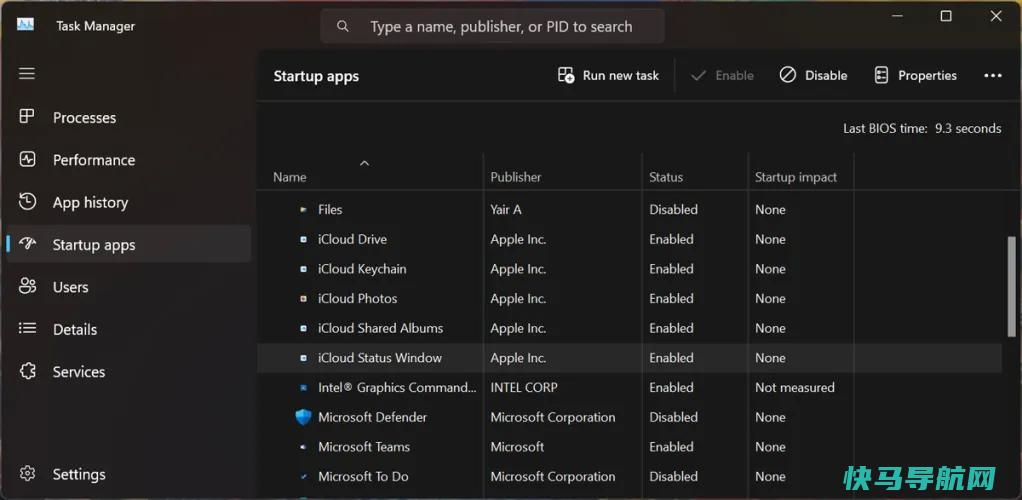Select the Microsoft Defender row name
This screenshot has width=1022, height=500.
point(372,417)
